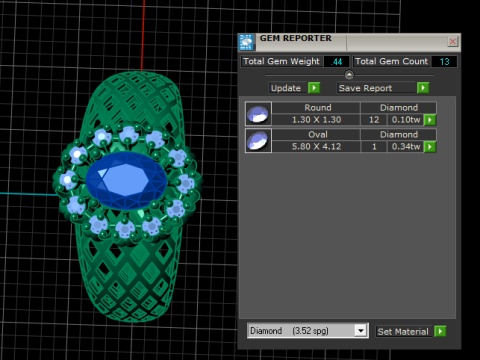Select the Round gem thumbnail

click(258, 114)
